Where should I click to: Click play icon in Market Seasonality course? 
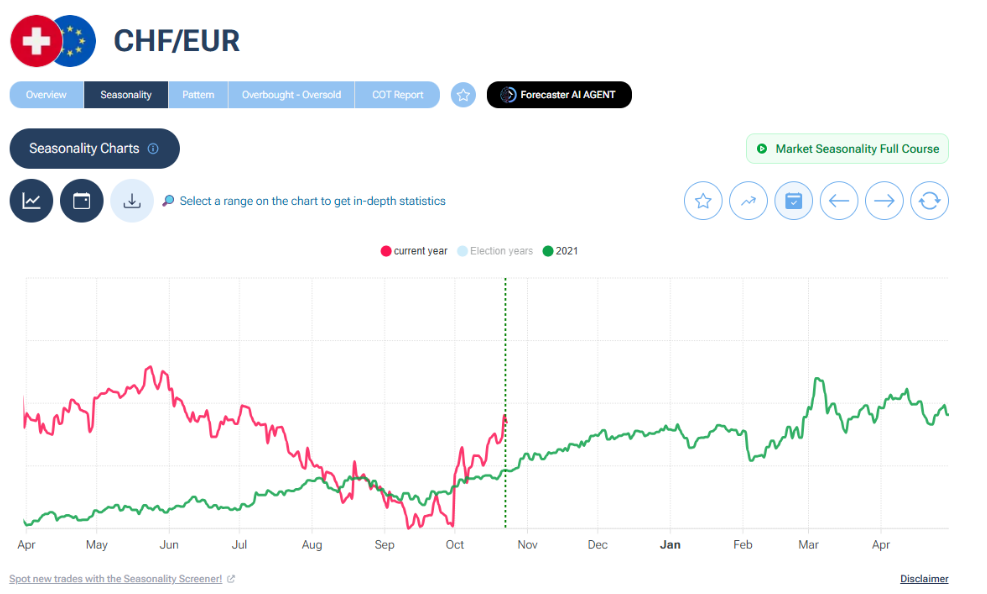click(762, 148)
